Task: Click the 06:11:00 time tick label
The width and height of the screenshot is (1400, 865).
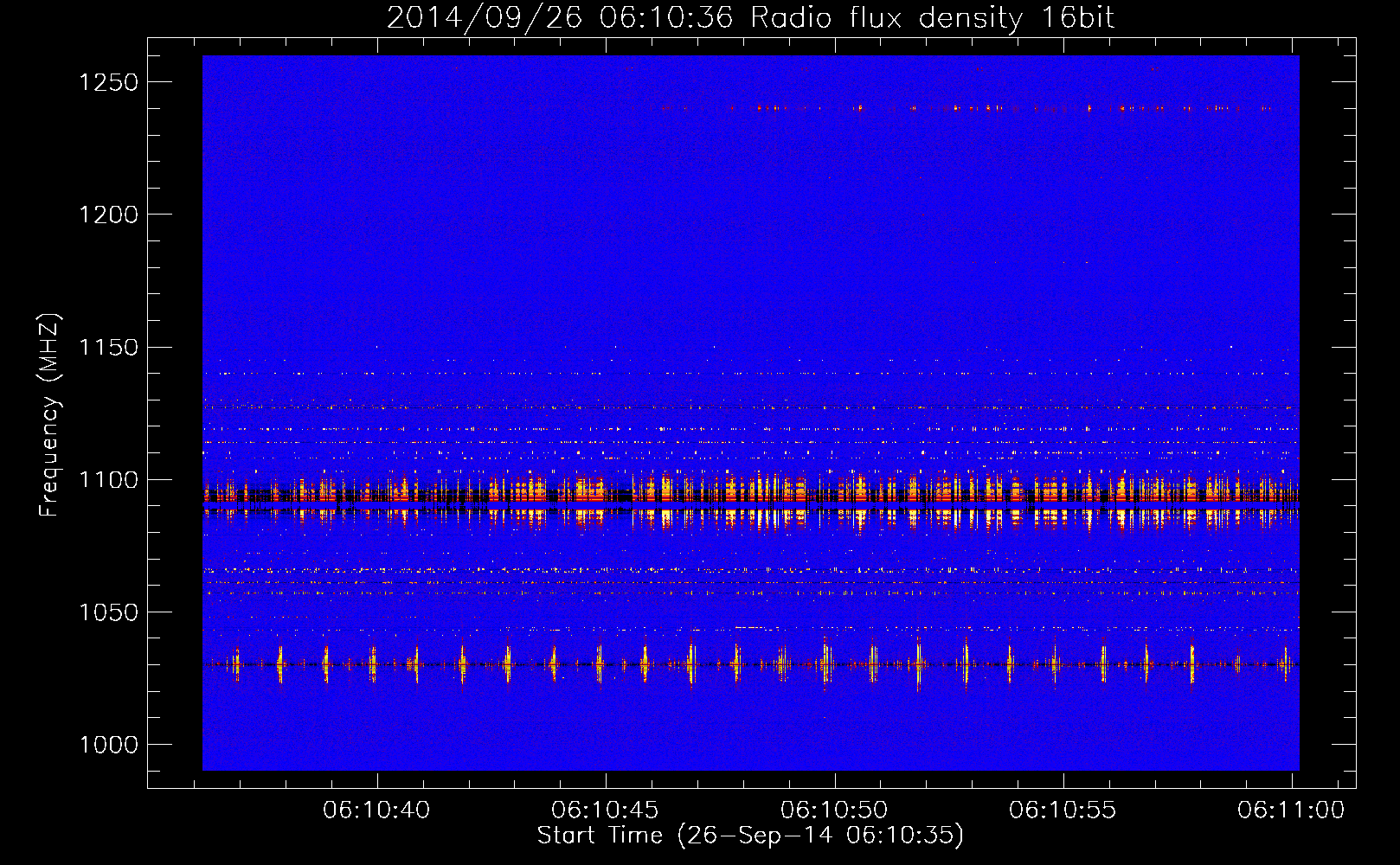Action: (x=1291, y=811)
